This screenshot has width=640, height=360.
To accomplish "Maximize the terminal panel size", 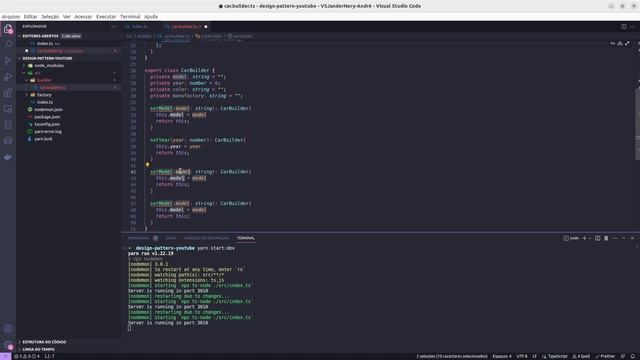I will tap(623, 238).
